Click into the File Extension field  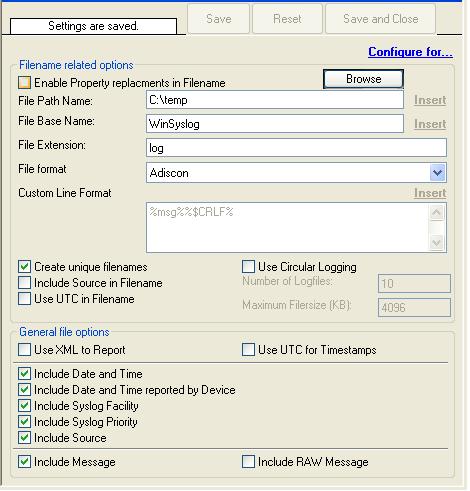click(x=296, y=148)
